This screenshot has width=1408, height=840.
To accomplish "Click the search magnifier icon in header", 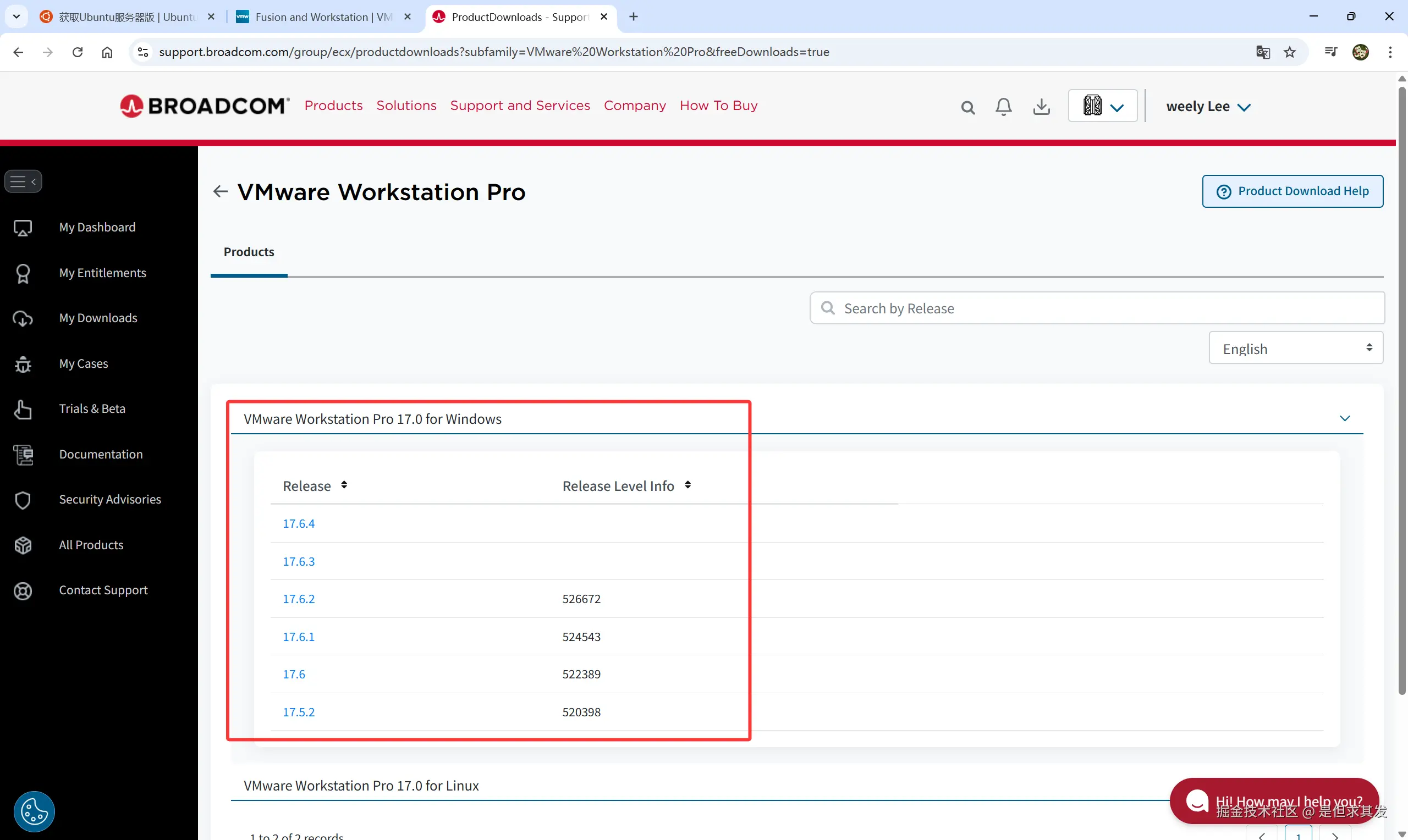I will (967, 107).
